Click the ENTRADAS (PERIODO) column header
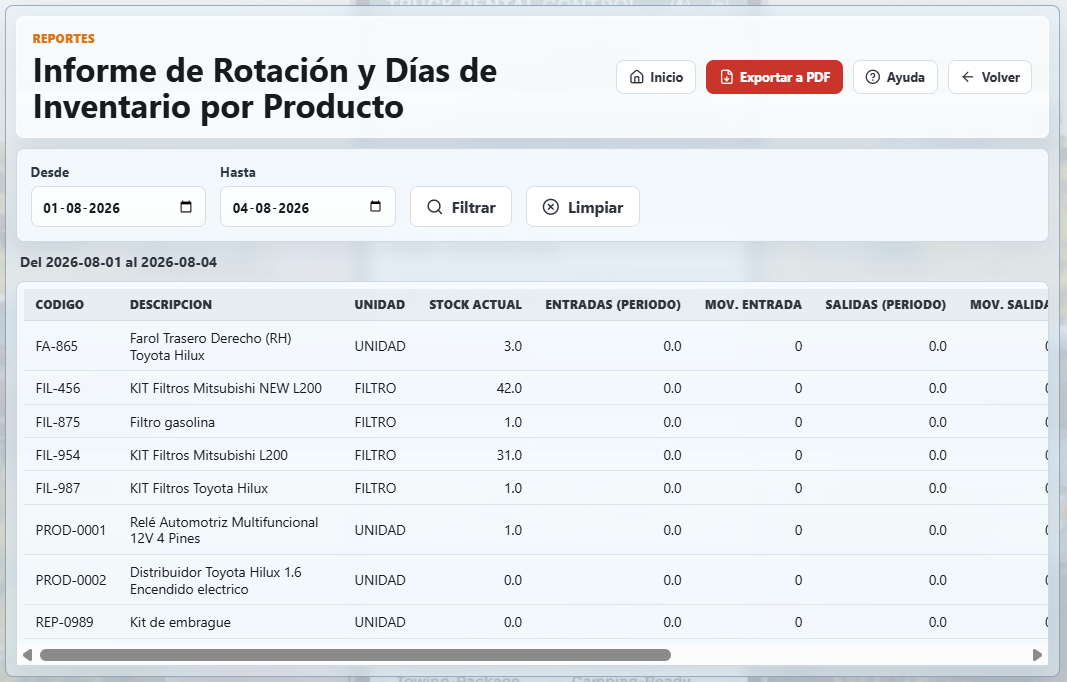Image resolution: width=1067 pixels, height=682 pixels. point(612,304)
